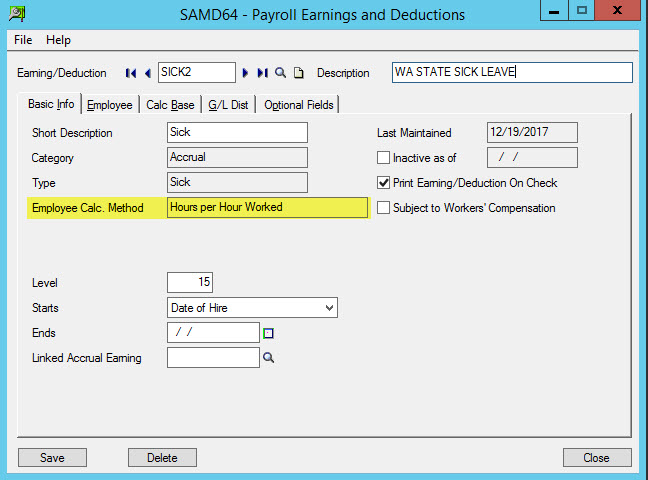This screenshot has height=480, width=648.
Task: Close window with the red X
Action: click(617, 10)
